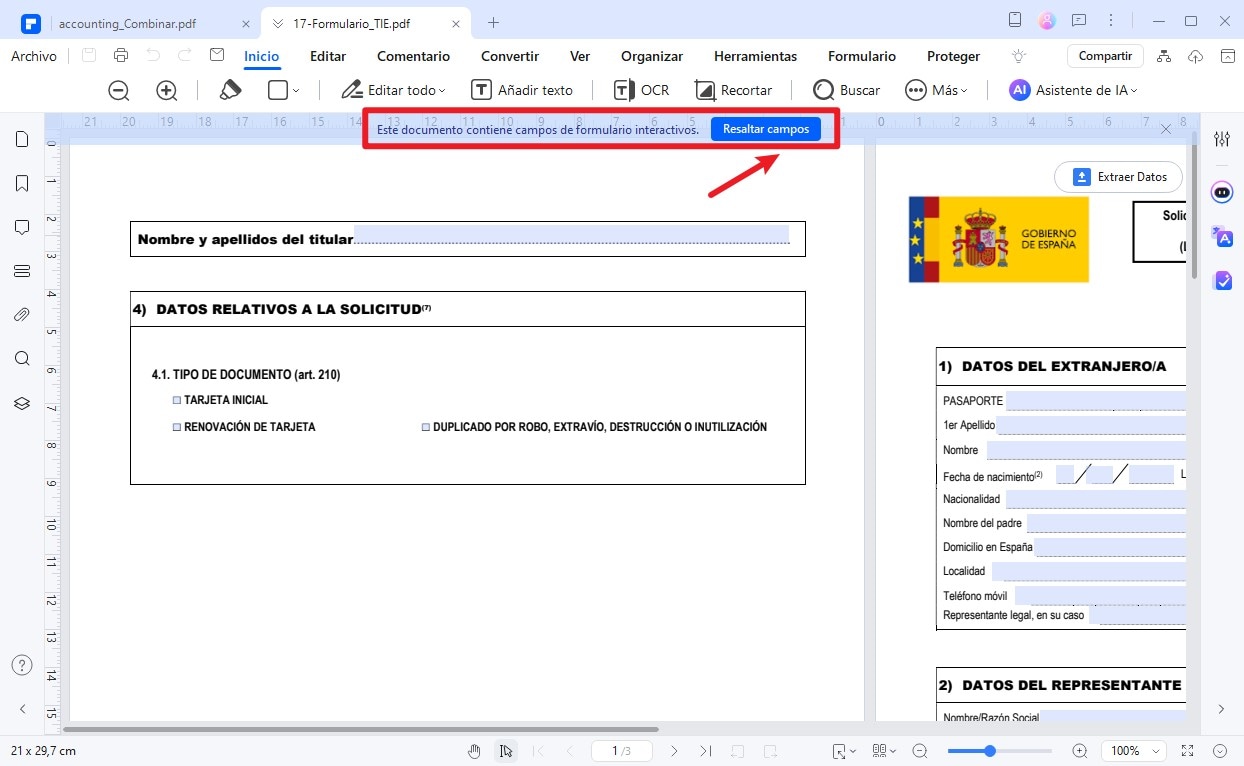Open the page thumbnails panel in the left sidebar

point(22,139)
